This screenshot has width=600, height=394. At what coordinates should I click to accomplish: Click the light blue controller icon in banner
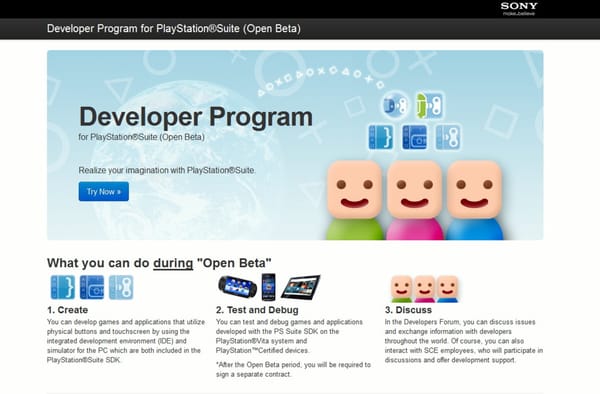448,137
